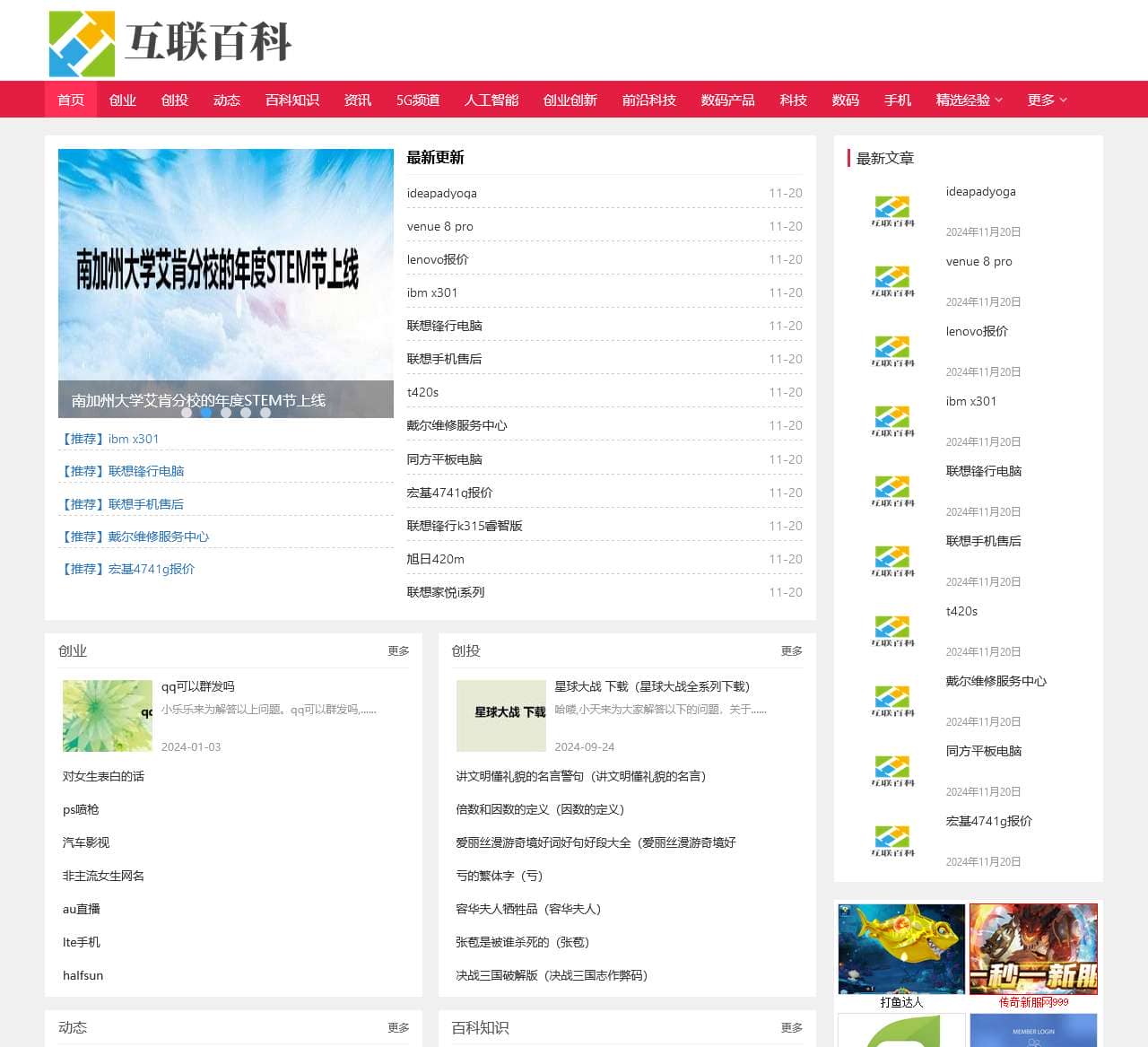Open the 前沿科技 navigation item

tap(649, 100)
